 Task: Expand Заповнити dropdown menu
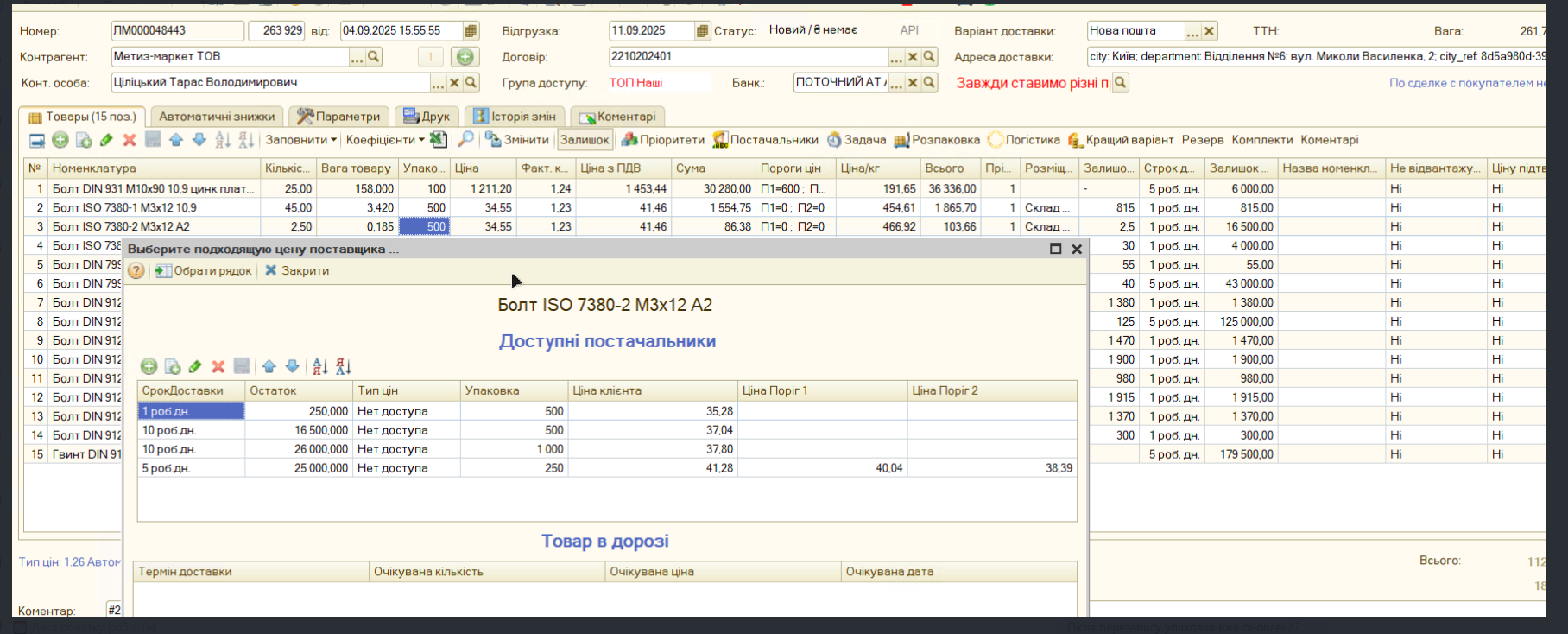click(300, 140)
